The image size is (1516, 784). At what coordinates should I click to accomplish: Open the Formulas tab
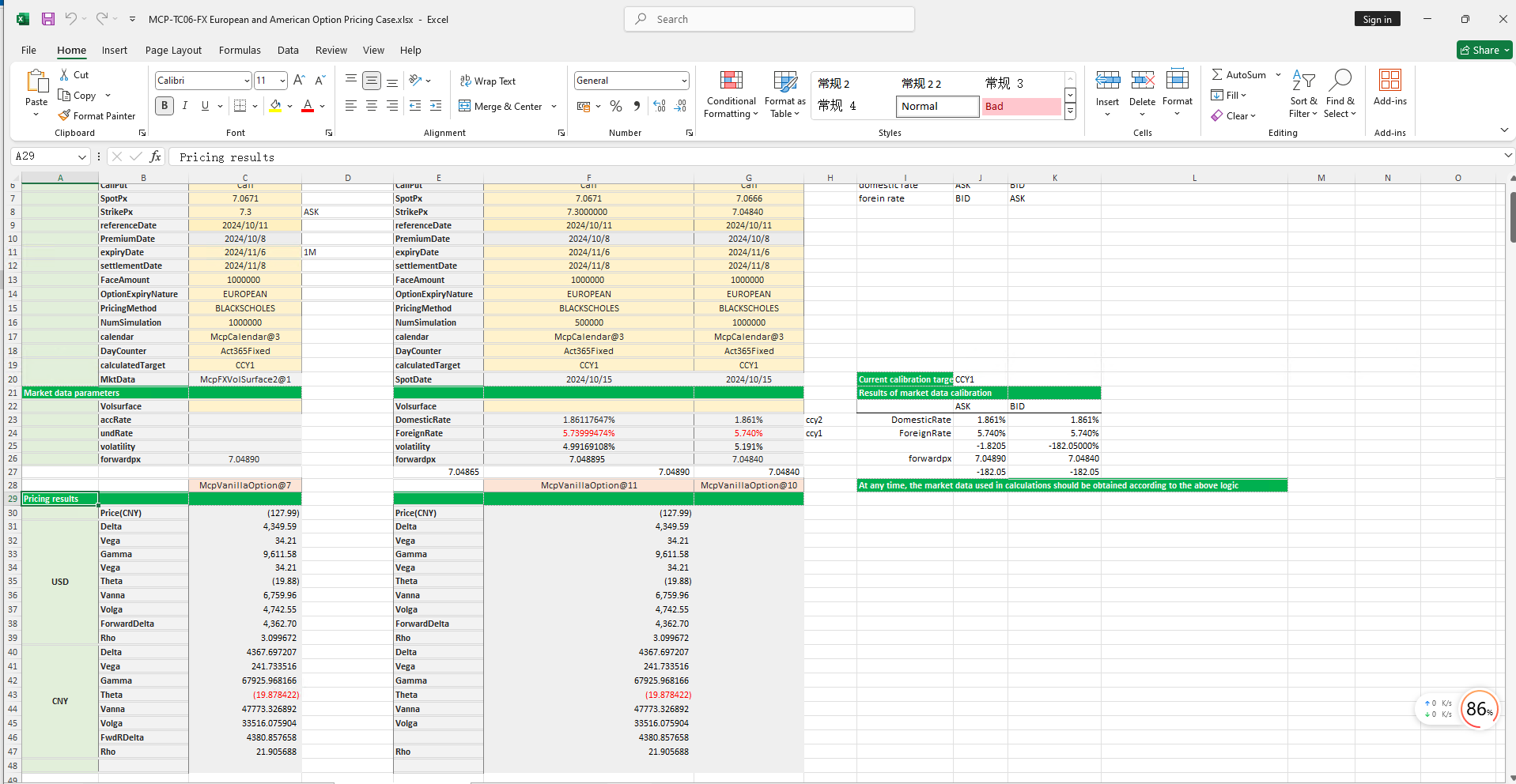pyautogui.click(x=240, y=50)
